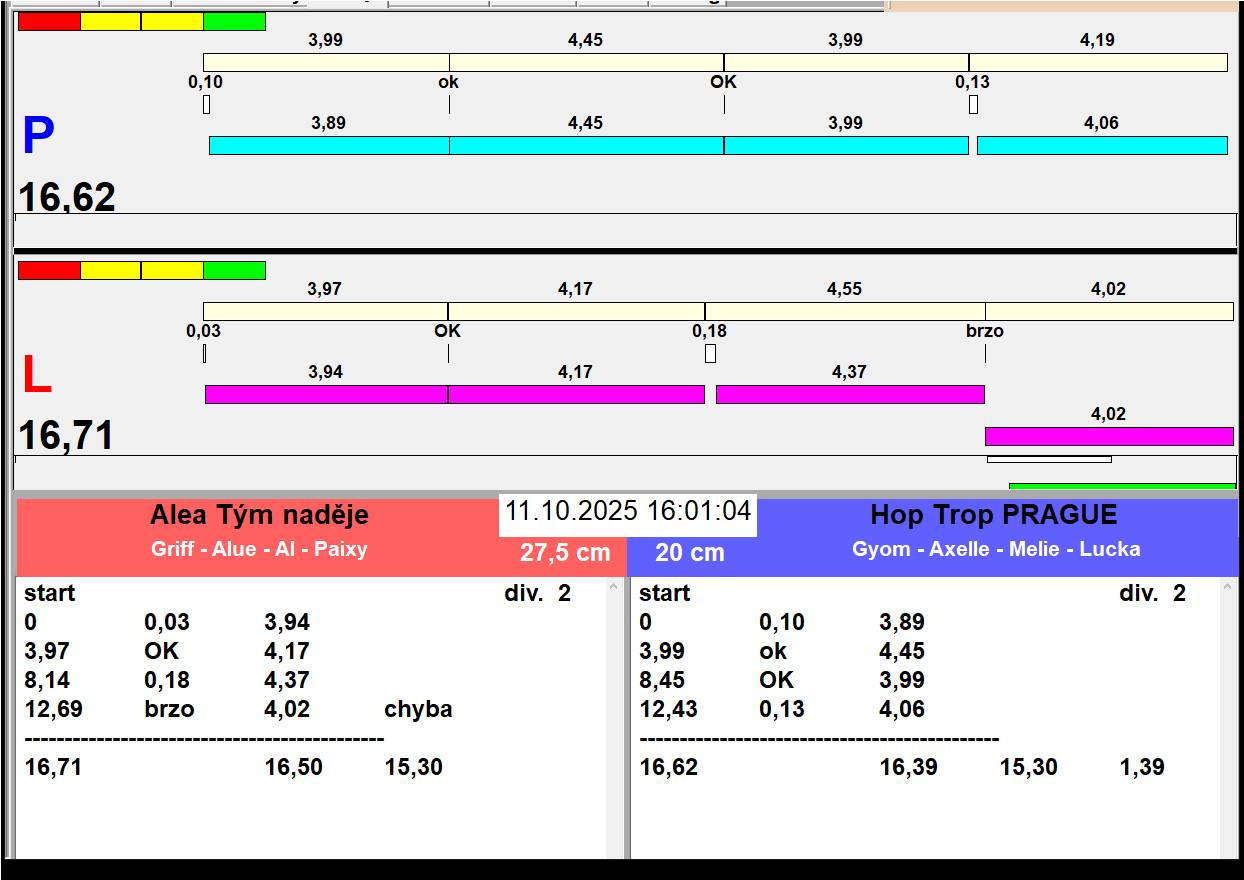
Task: Click the blue lane letter P
Action: click(x=38, y=136)
